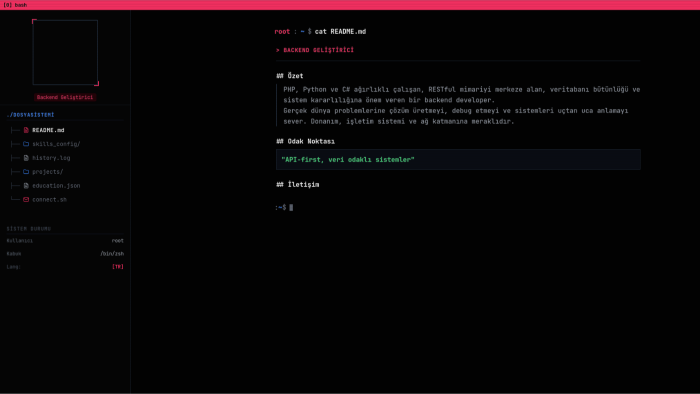Image resolution: width=700 pixels, height=394 pixels.
Task: Click the SİSTEM DURUMU heading
Action: tap(29, 228)
